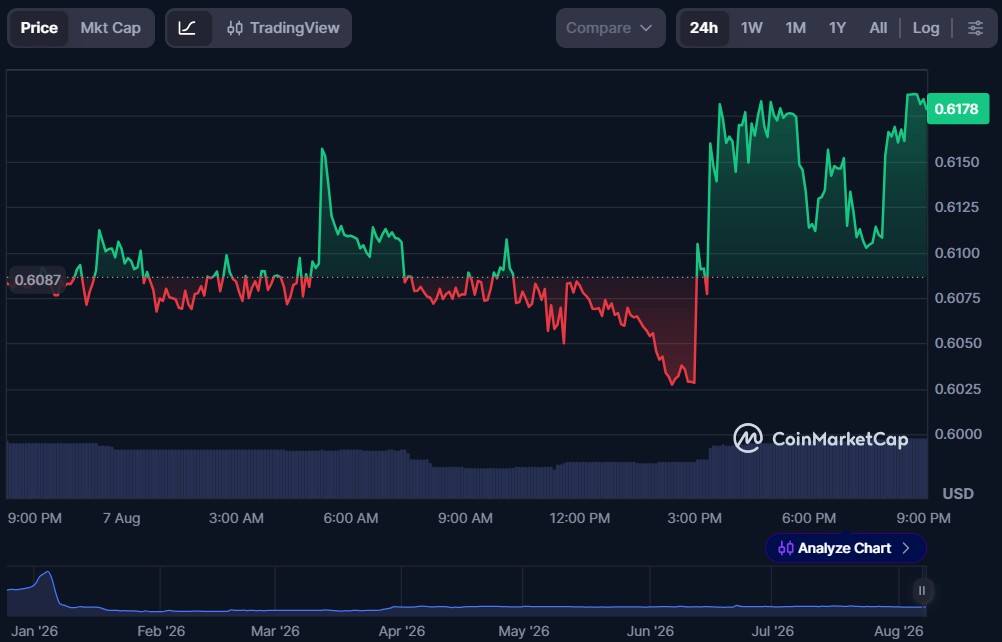This screenshot has height=642, width=1002.
Task: Click the 7 Aug time axis label
Action: [x=121, y=518]
